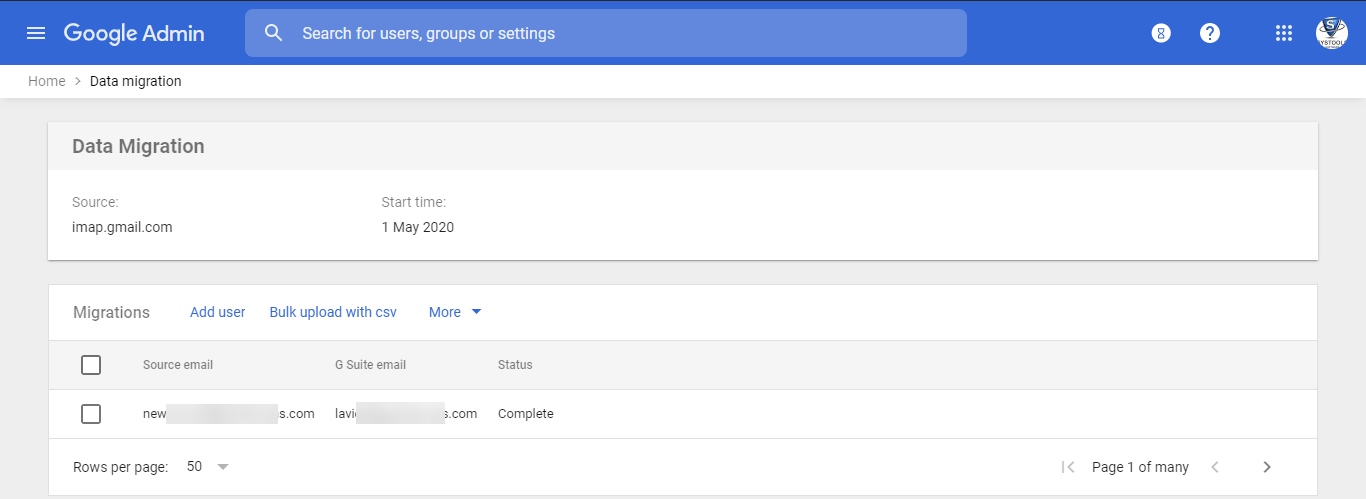The width and height of the screenshot is (1366, 499).
Task: Click the 1 May 2020 start time
Action: 418,227
